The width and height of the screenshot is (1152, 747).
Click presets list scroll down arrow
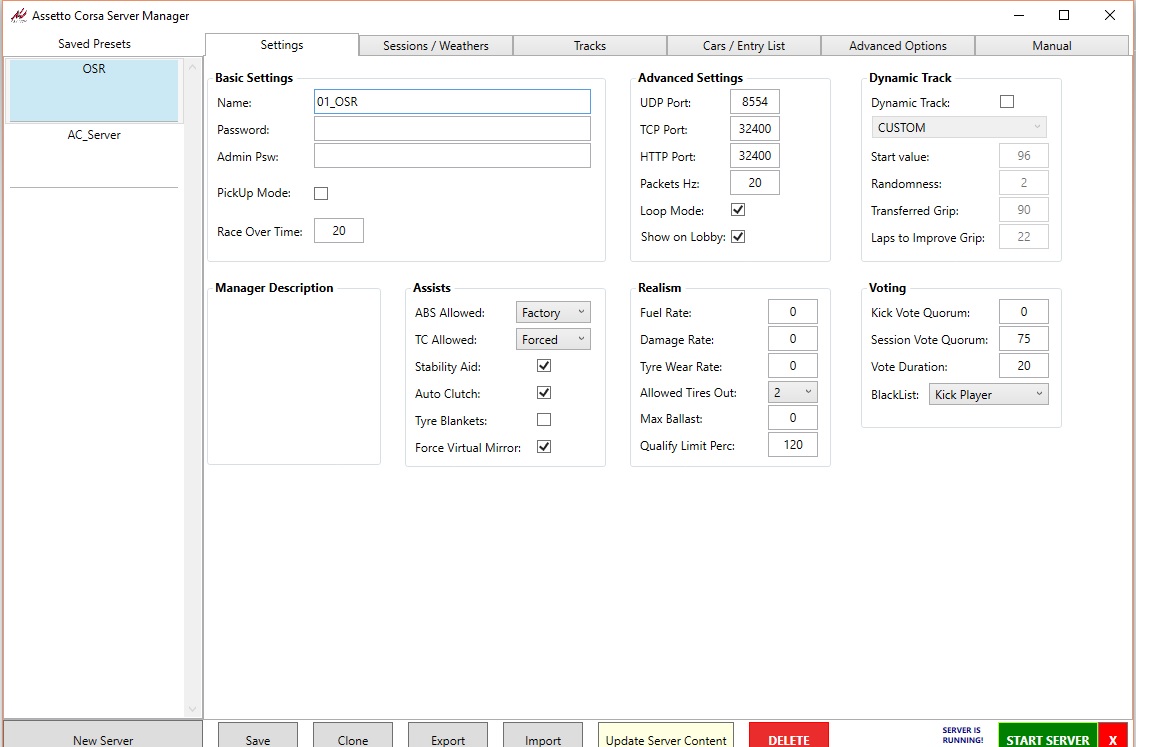click(192, 710)
